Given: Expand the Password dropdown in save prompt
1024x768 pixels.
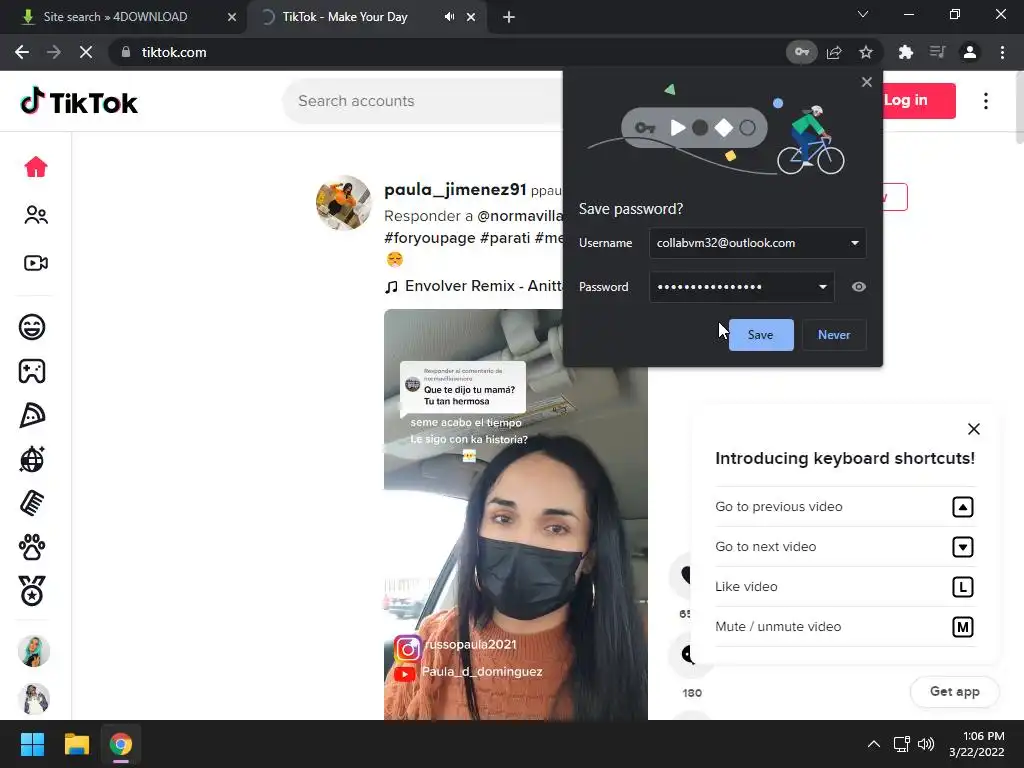Looking at the screenshot, I should tap(823, 287).
